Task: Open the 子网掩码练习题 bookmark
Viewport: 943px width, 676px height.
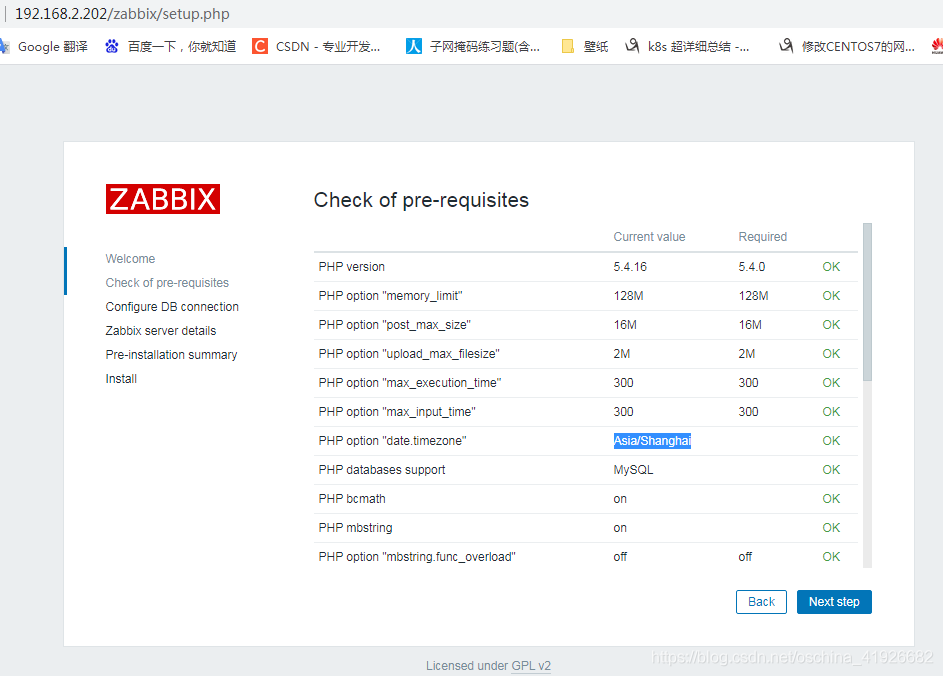Action: point(473,46)
